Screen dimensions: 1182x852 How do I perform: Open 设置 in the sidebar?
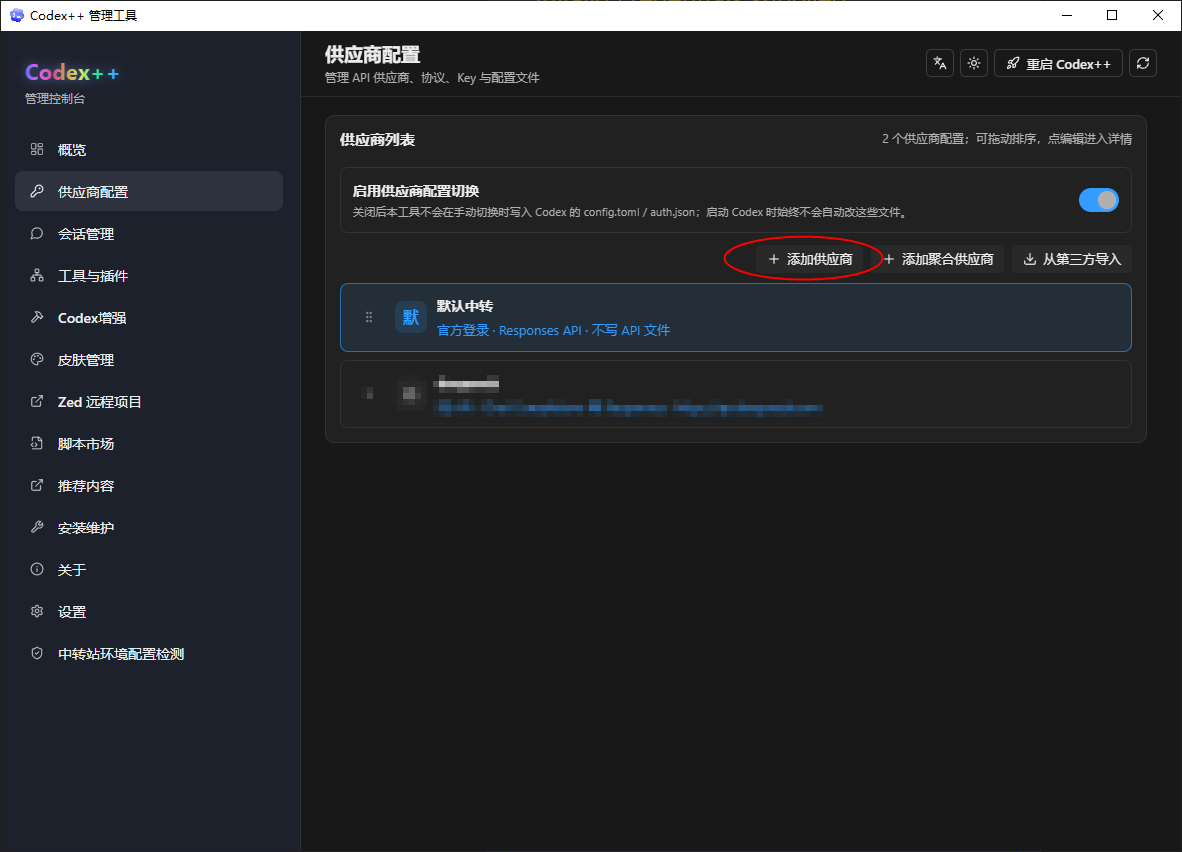(x=149, y=611)
